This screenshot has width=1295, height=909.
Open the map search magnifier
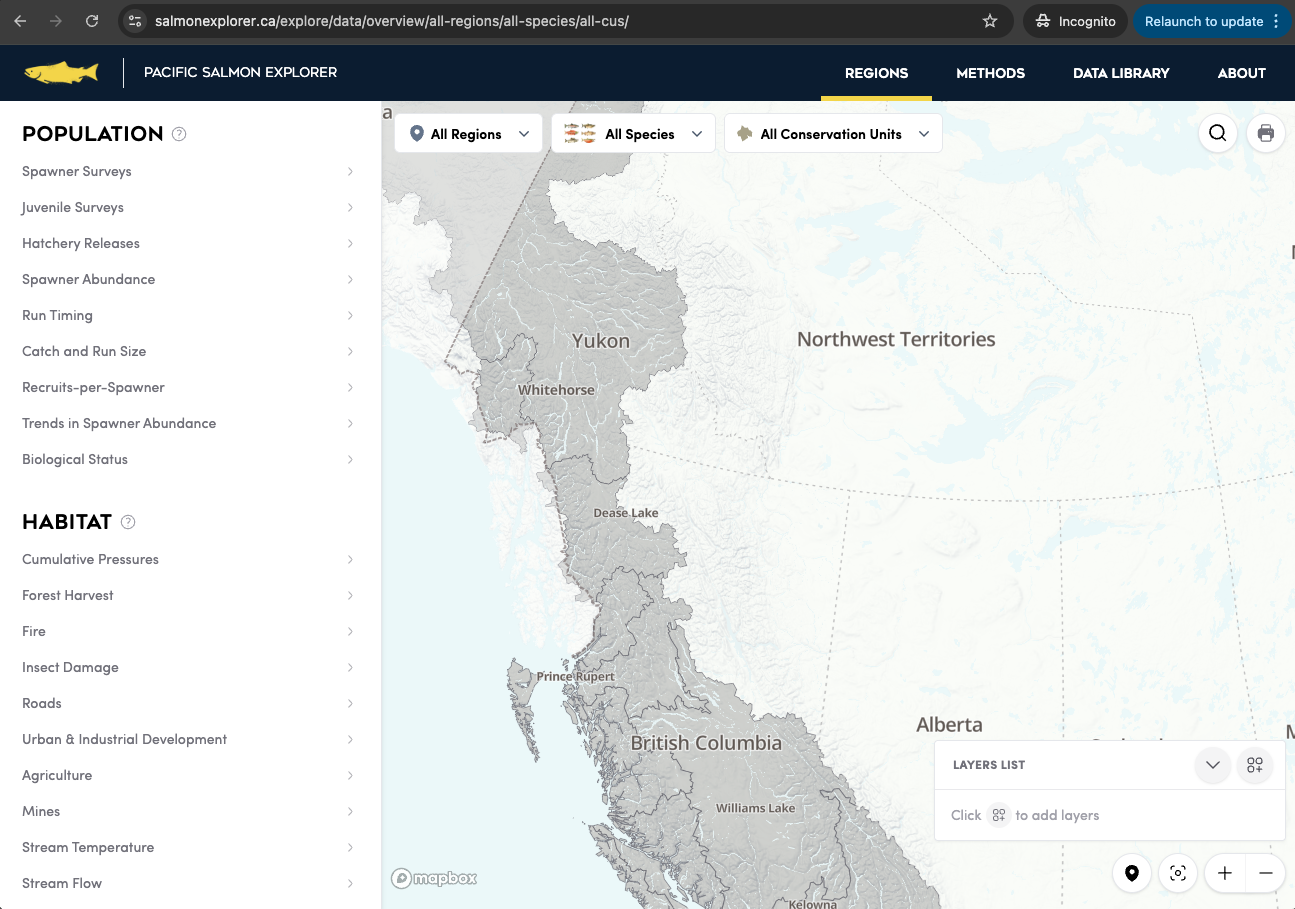tap(1217, 133)
